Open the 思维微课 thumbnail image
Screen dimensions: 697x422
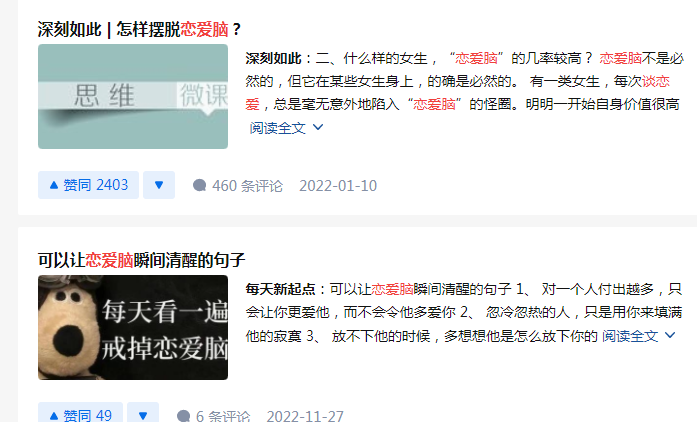point(133,96)
